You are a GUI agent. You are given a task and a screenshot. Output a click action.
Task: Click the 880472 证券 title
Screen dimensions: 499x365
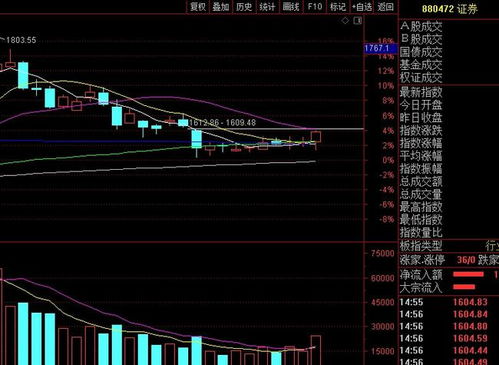pos(450,9)
